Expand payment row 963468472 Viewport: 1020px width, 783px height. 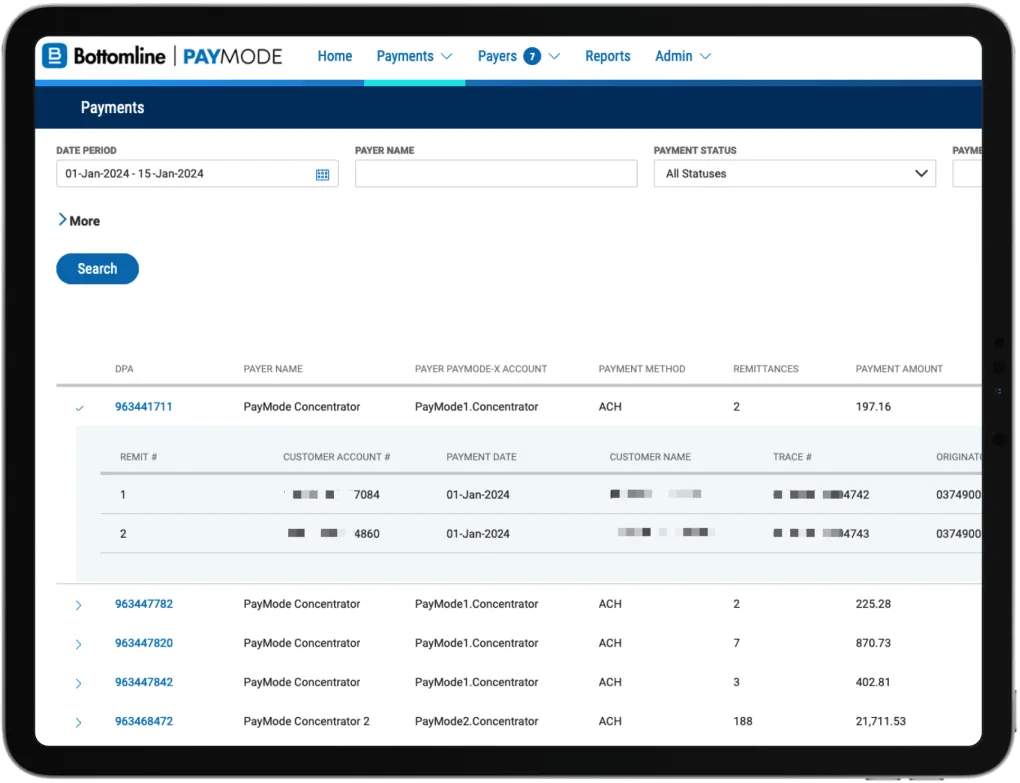tap(79, 722)
